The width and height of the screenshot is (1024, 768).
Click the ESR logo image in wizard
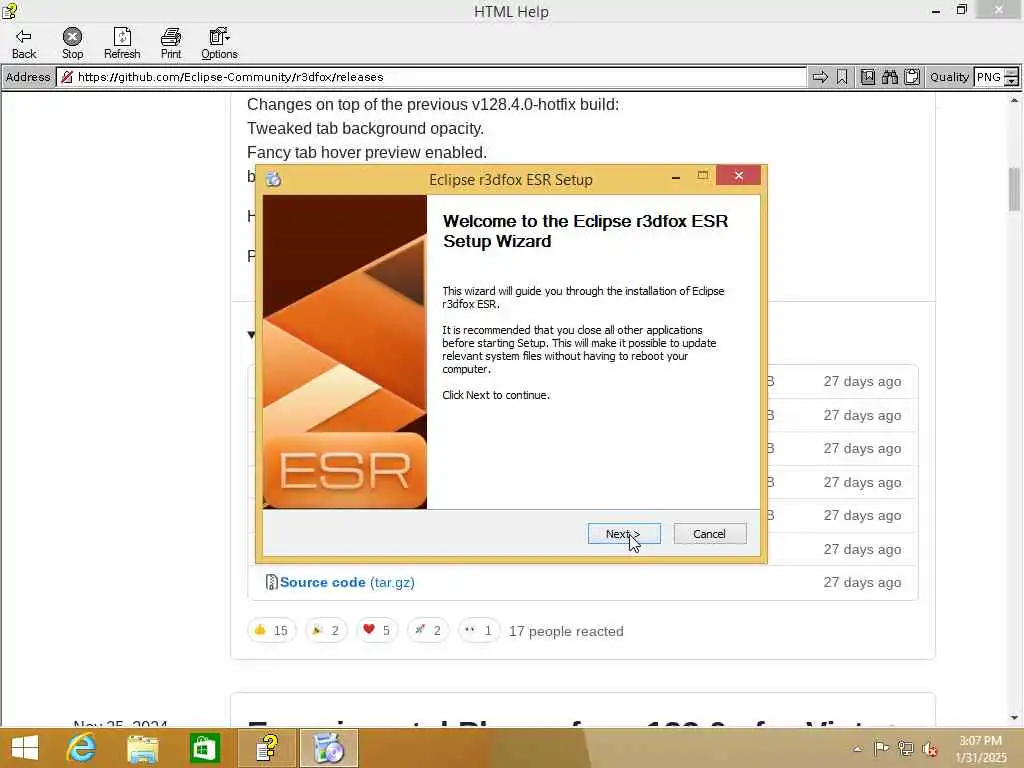tap(345, 470)
